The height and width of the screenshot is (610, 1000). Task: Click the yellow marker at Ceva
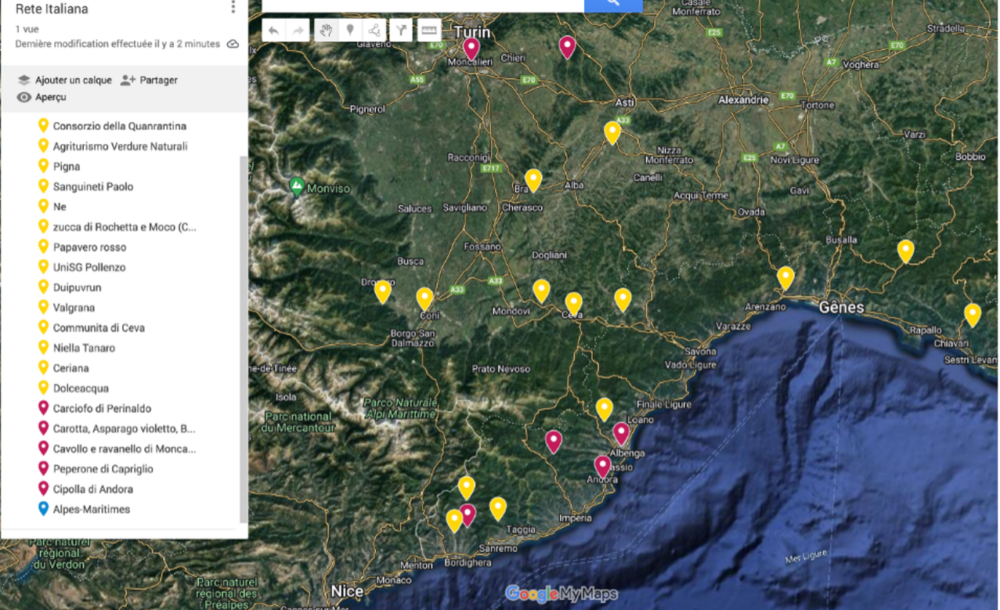(x=573, y=304)
